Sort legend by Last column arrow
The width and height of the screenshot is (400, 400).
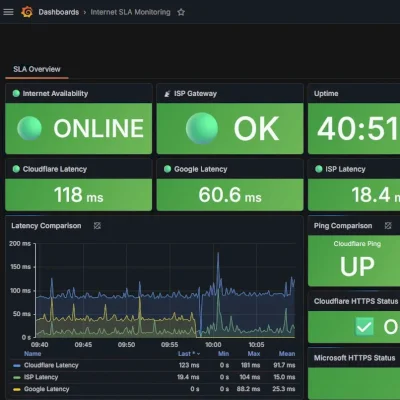point(199,354)
